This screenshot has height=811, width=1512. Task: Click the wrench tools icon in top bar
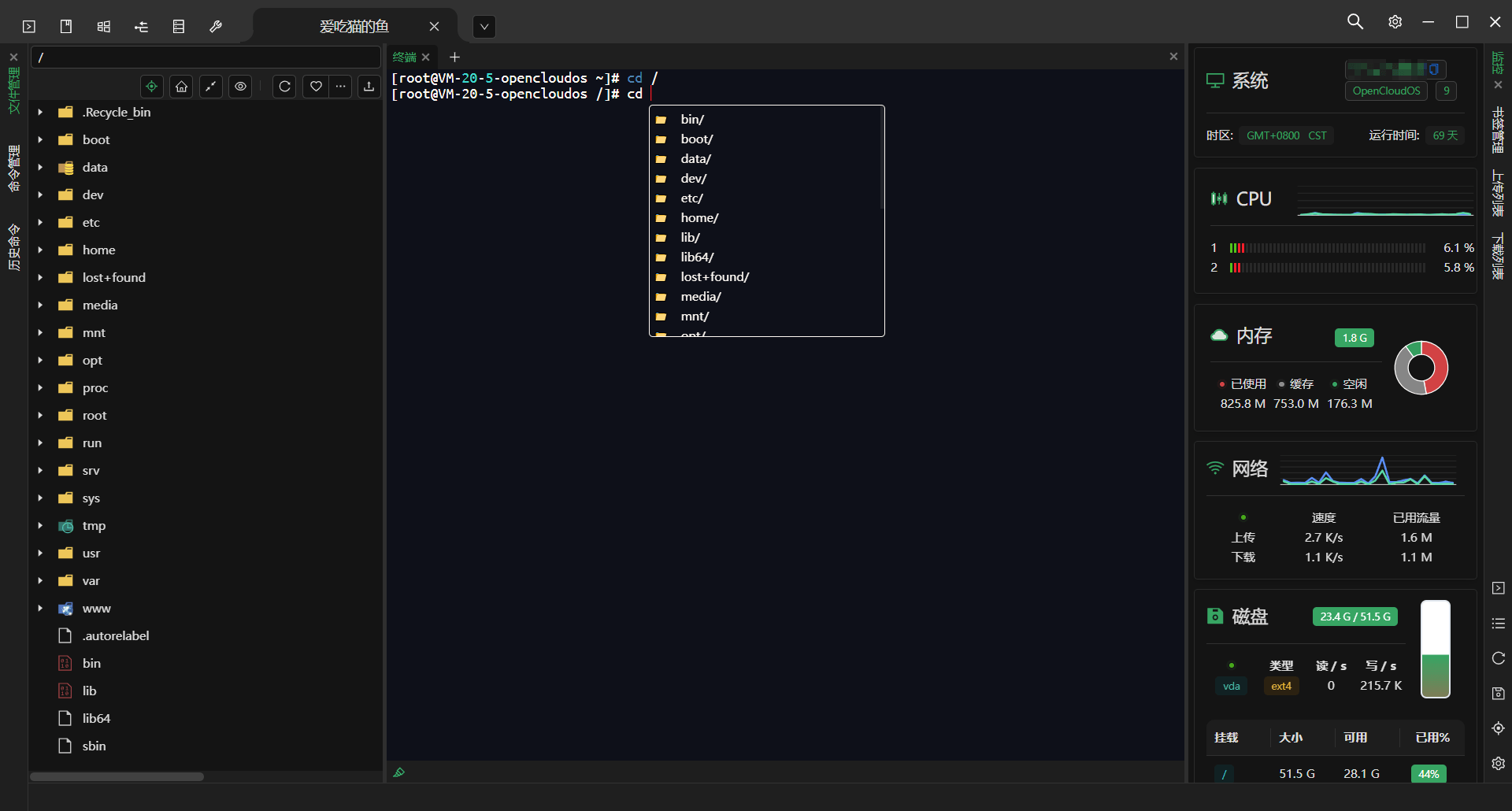pyautogui.click(x=216, y=27)
